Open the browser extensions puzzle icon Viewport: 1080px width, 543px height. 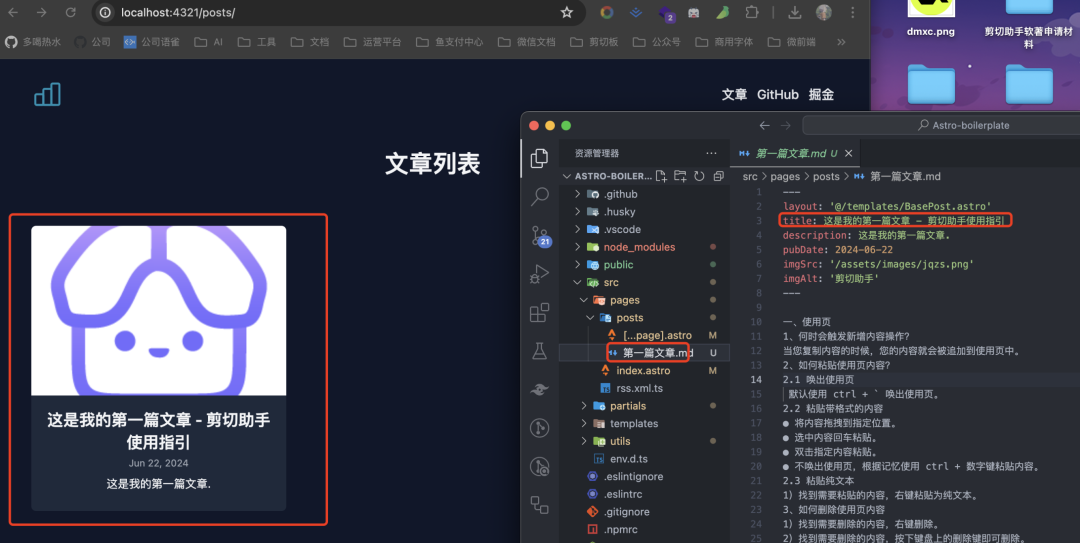tap(751, 13)
